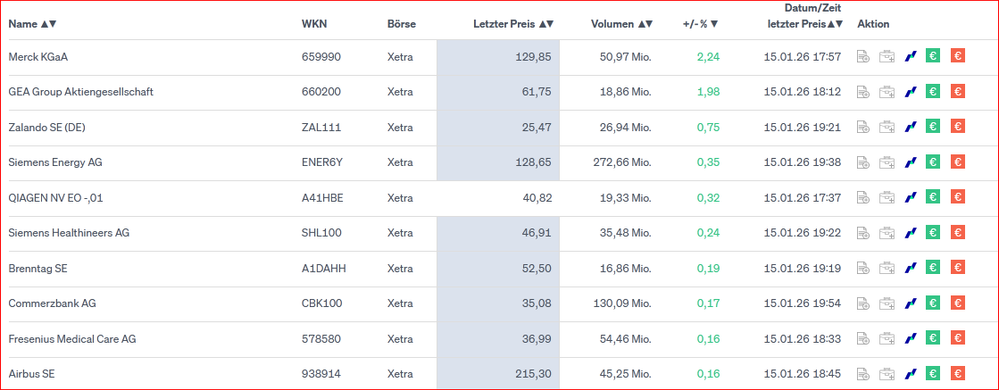This screenshot has width=999, height=390.
Task: Buy Merck KGaA with green euro icon
Action: (x=933, y=56)
